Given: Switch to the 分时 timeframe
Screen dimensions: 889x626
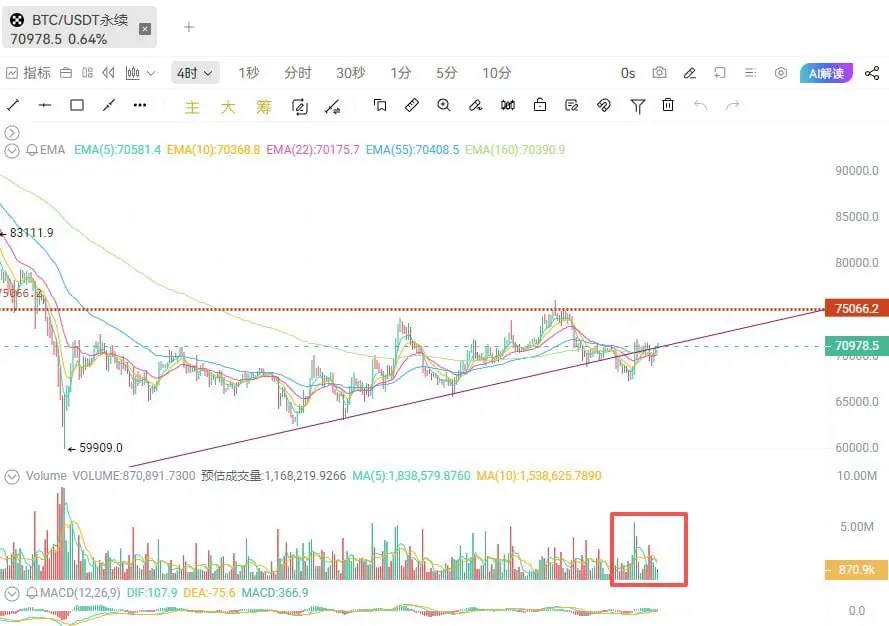Looking at the screenshot, I should click(x=298, y=73).
